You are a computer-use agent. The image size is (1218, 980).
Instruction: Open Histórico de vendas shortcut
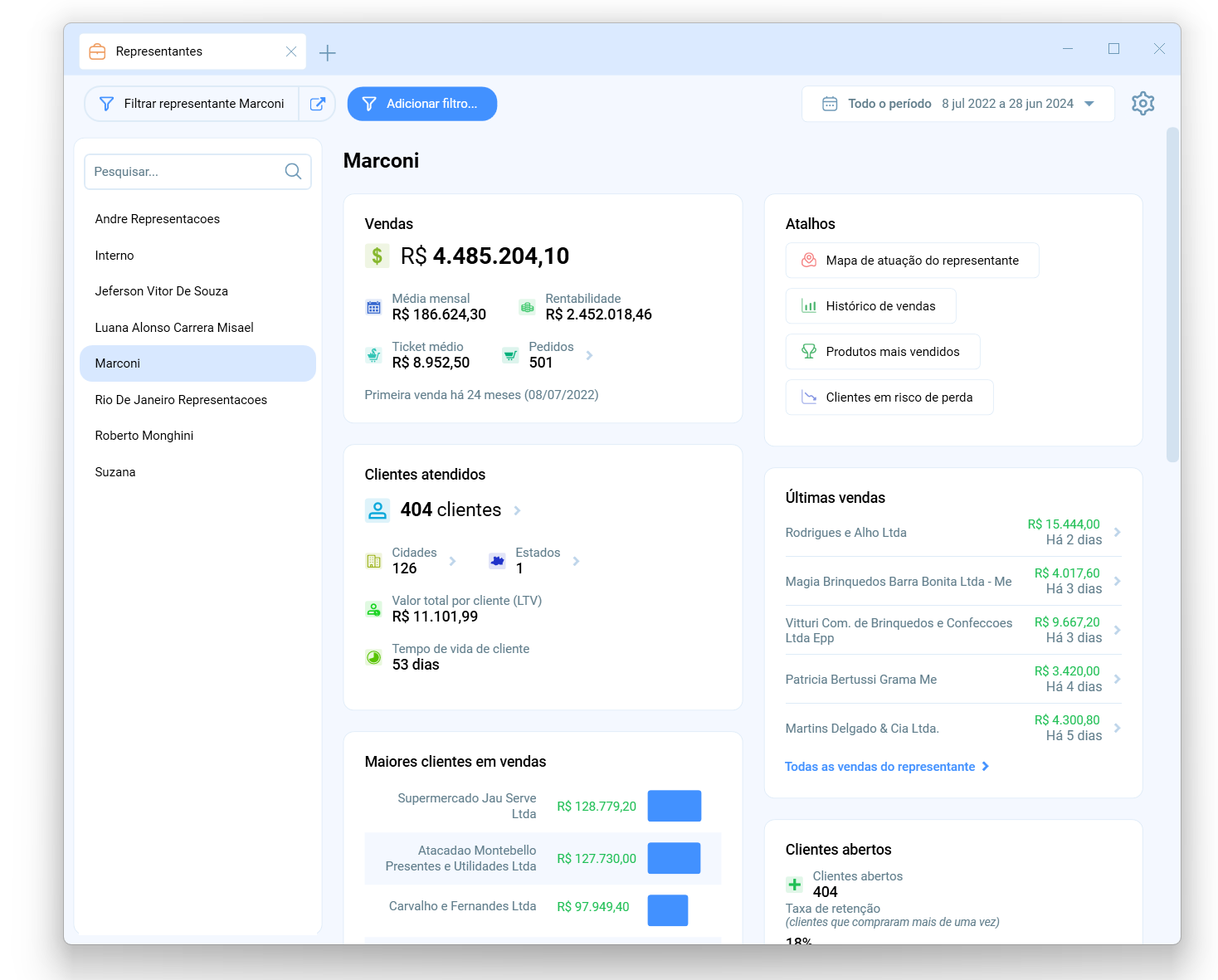(x=870, y=306)
